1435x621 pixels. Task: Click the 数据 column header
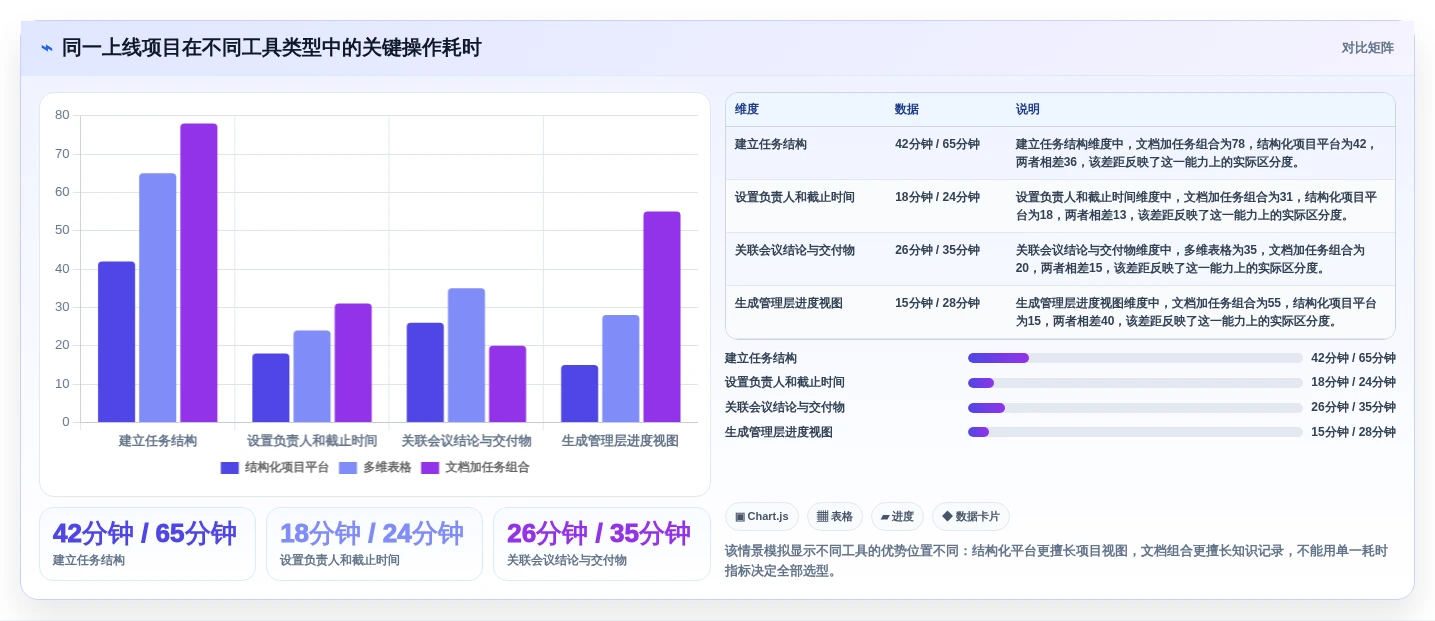(x=907, y=110)
